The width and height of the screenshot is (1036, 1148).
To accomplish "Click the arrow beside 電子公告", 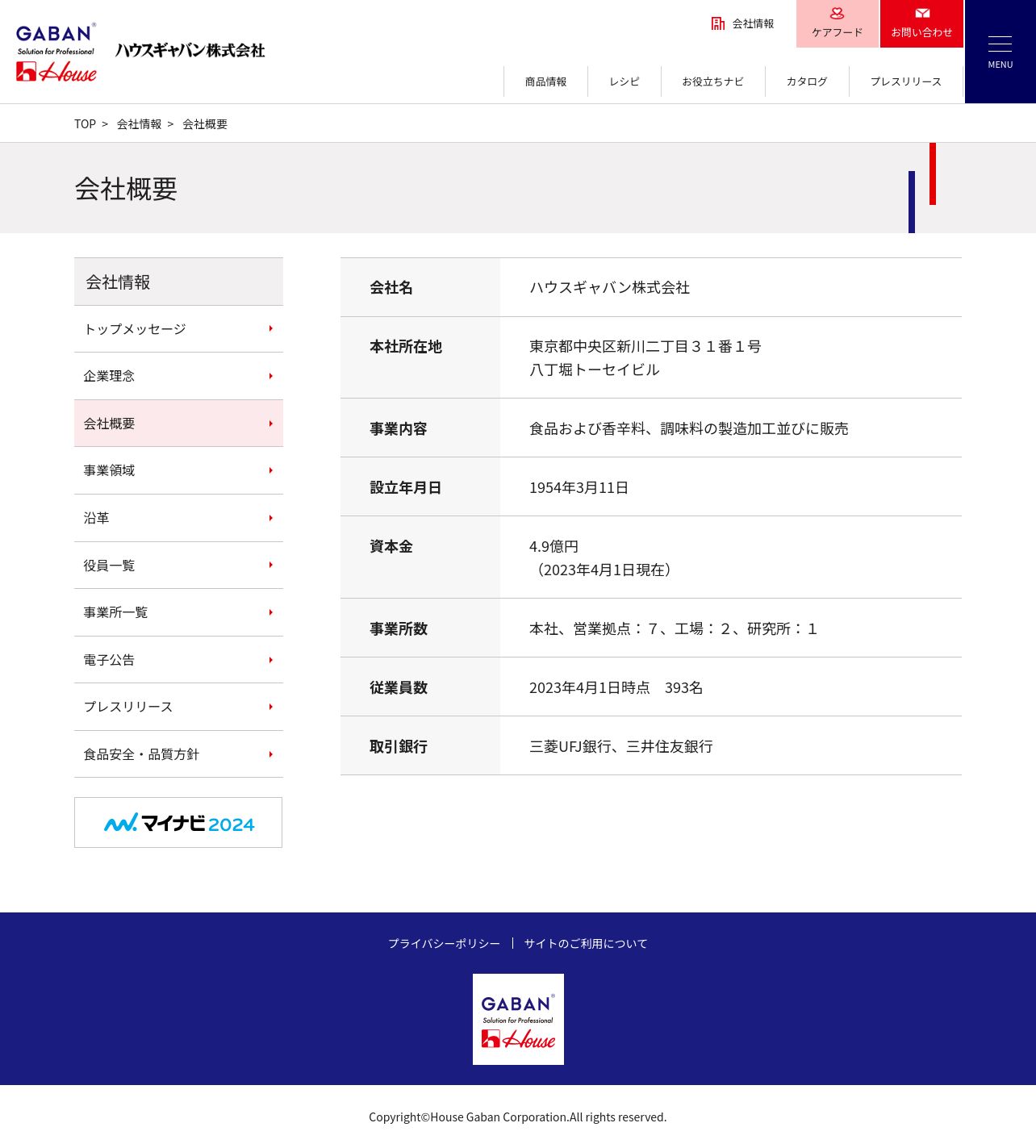I will tap(271, 660).
